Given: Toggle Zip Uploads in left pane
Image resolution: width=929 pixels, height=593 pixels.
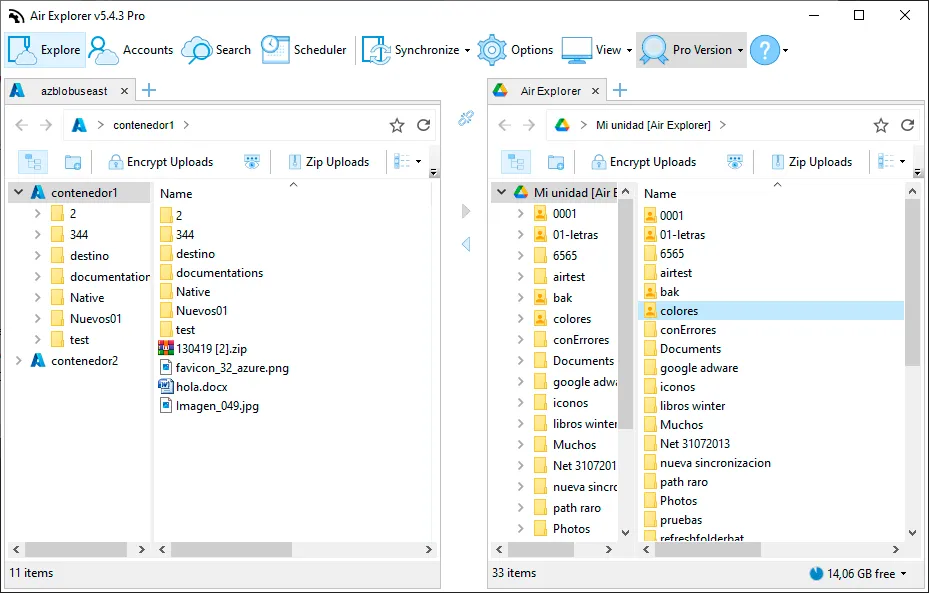Looking at the screenshot, I should tap(328, 162).
